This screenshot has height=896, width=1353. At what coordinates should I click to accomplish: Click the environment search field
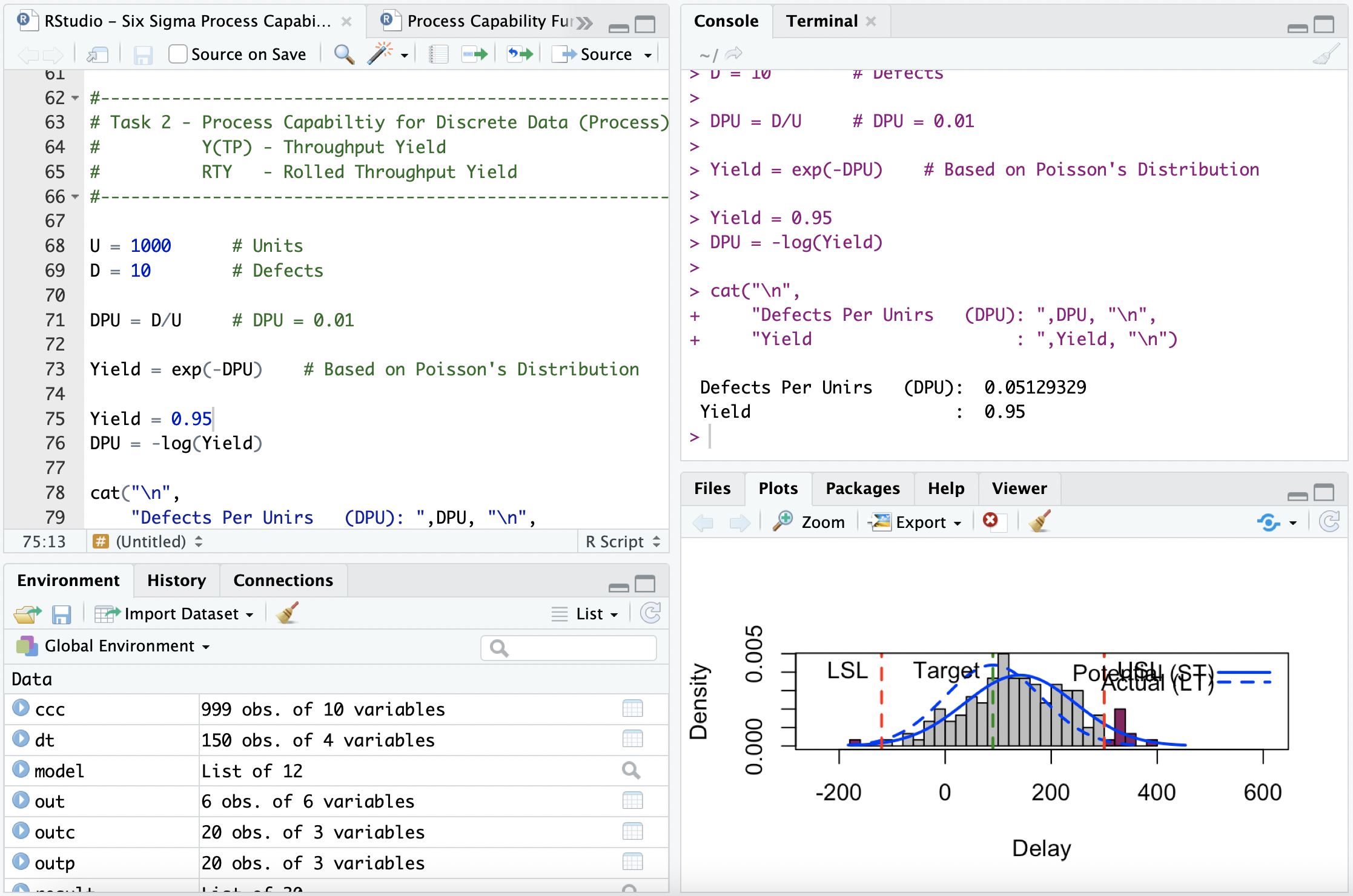[569, 648]
